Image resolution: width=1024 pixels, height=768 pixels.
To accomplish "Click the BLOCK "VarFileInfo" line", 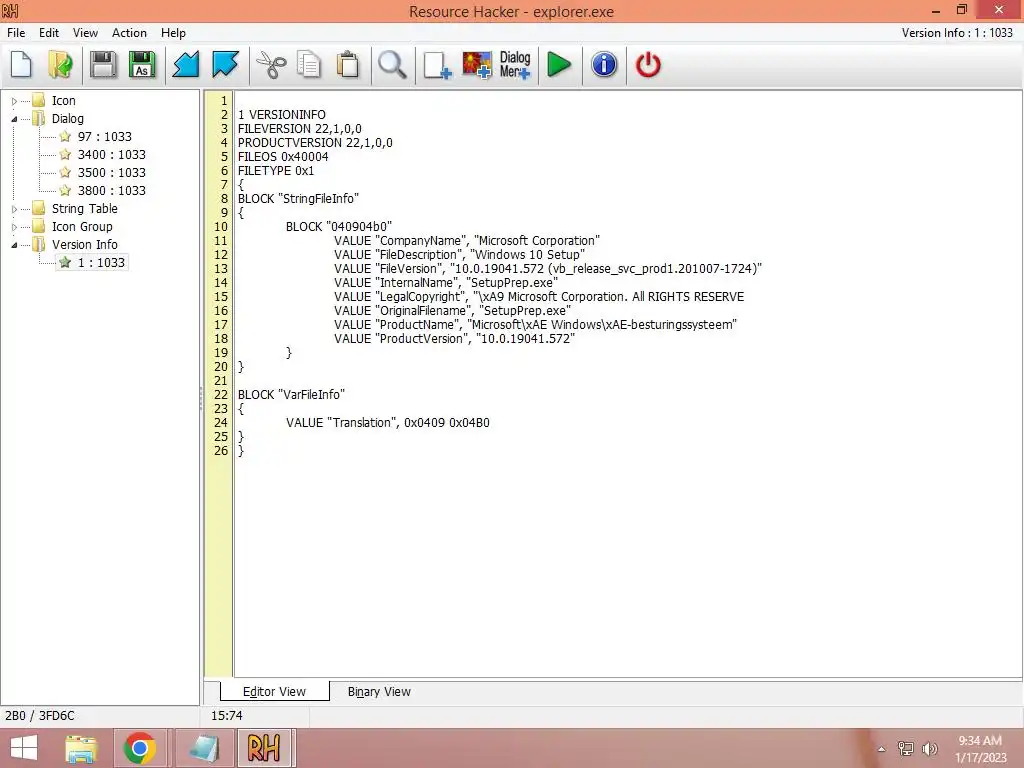I will [x=291, y=394].
